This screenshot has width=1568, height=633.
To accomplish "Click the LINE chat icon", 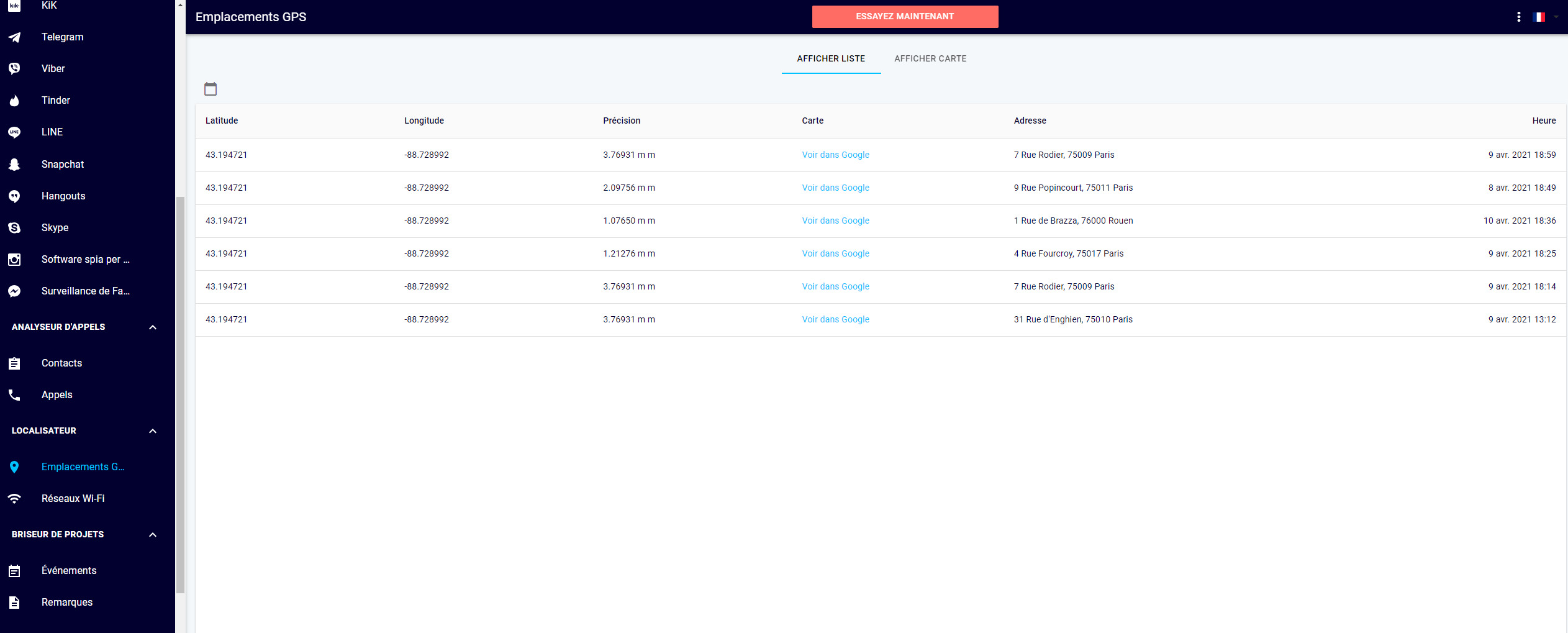I will pyautogui.click(x=14, y=132).
